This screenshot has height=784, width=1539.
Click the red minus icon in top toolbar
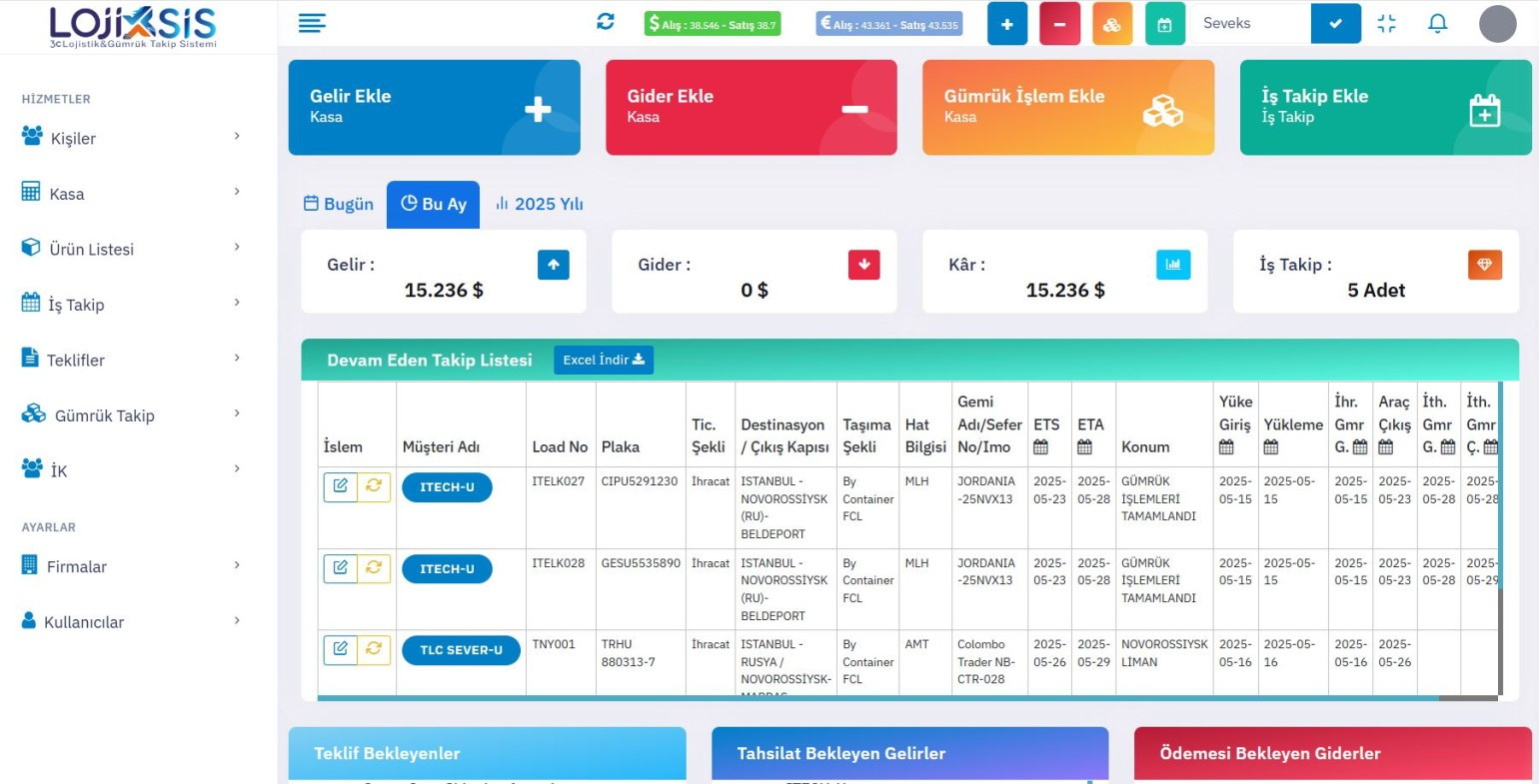(1059, 24)
